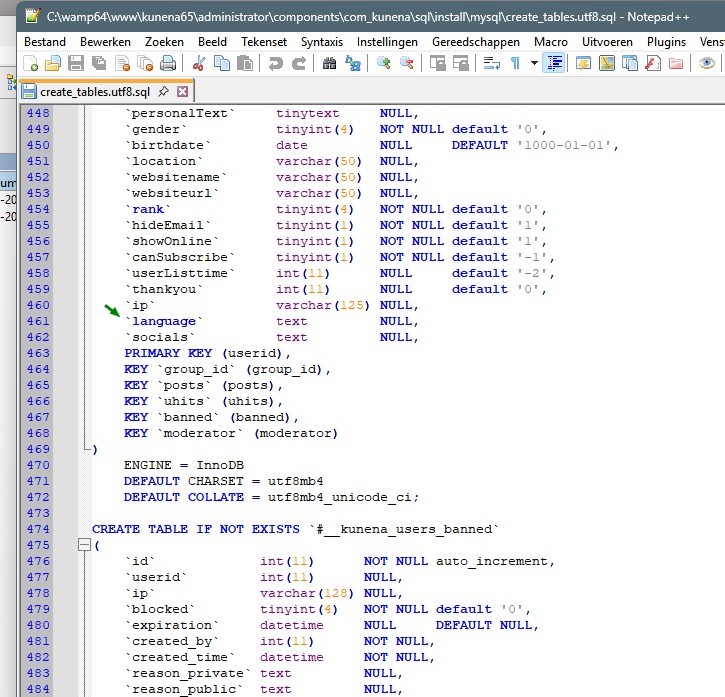725x697 pixels.
Task: Click line number 461 in the margin
Action: (38, 321)
